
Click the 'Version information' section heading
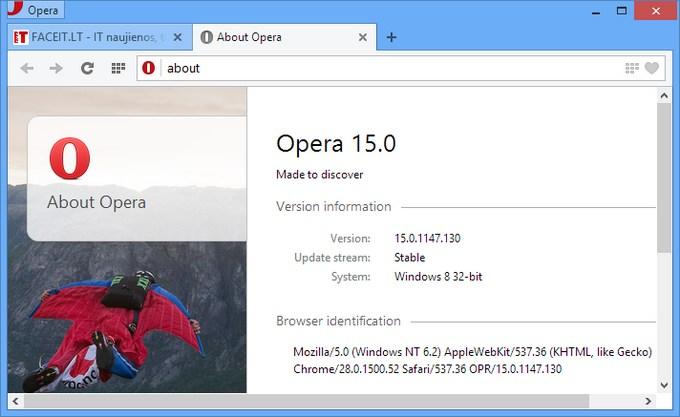point(334,206)
